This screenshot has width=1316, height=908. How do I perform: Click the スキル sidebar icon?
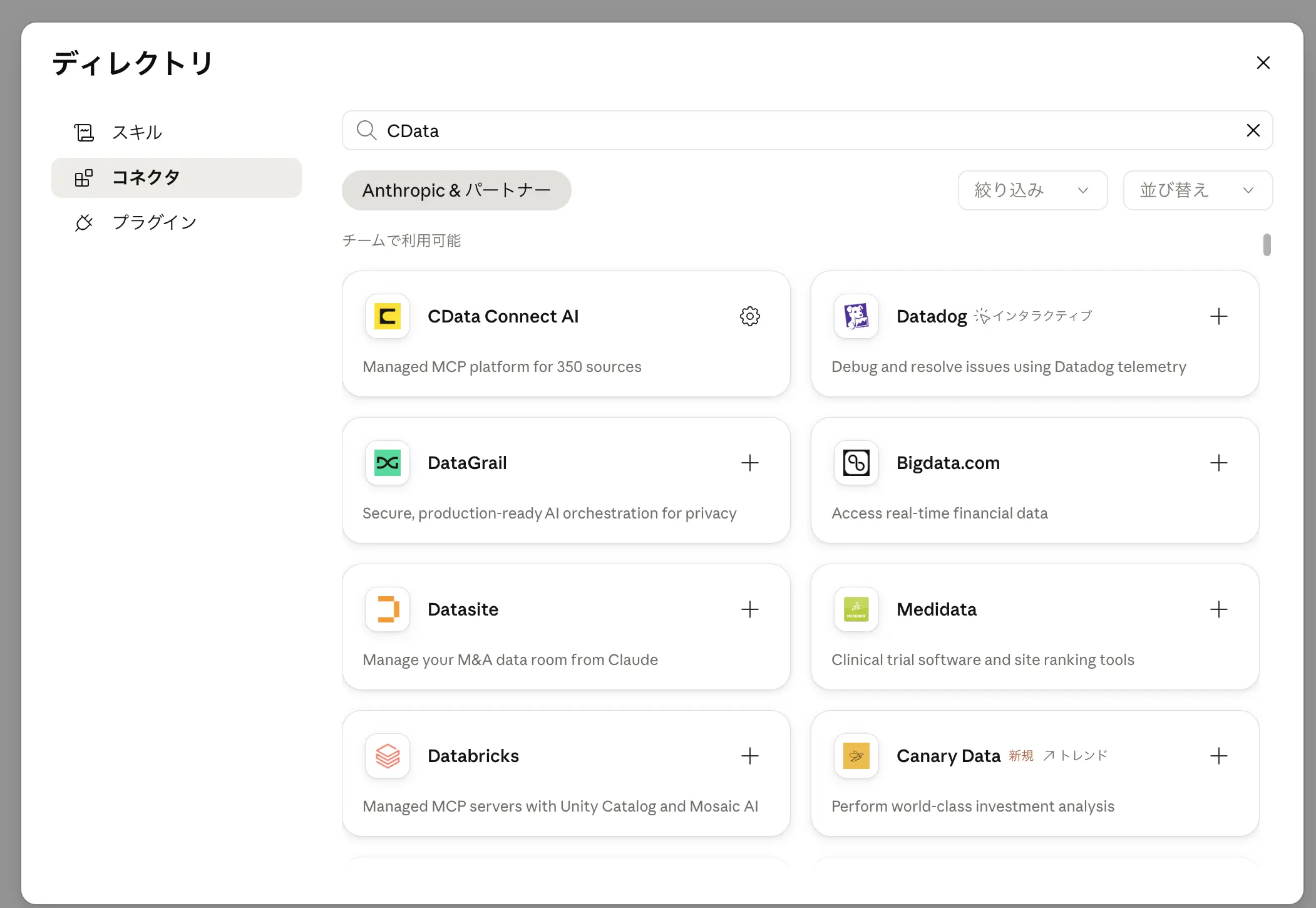(x=84, y=132)
